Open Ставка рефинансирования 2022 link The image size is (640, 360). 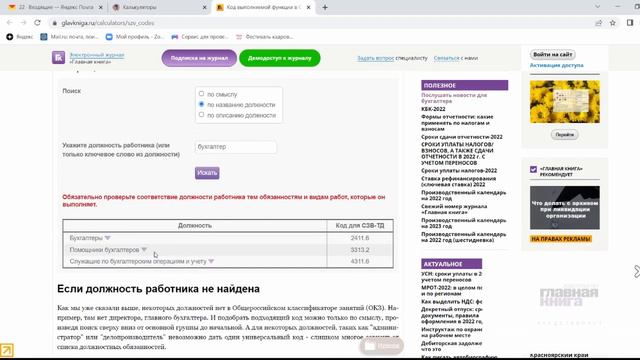coord(458,182)
